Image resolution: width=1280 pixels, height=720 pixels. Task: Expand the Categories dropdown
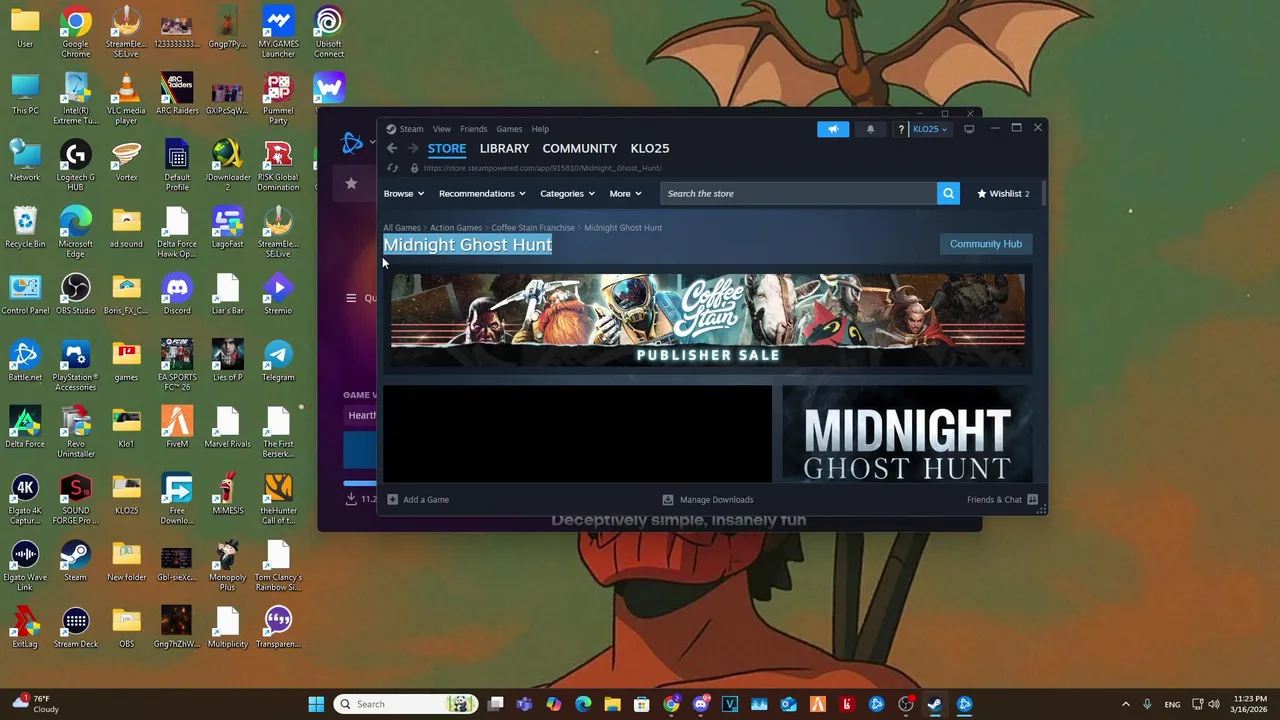click(567, 193)
